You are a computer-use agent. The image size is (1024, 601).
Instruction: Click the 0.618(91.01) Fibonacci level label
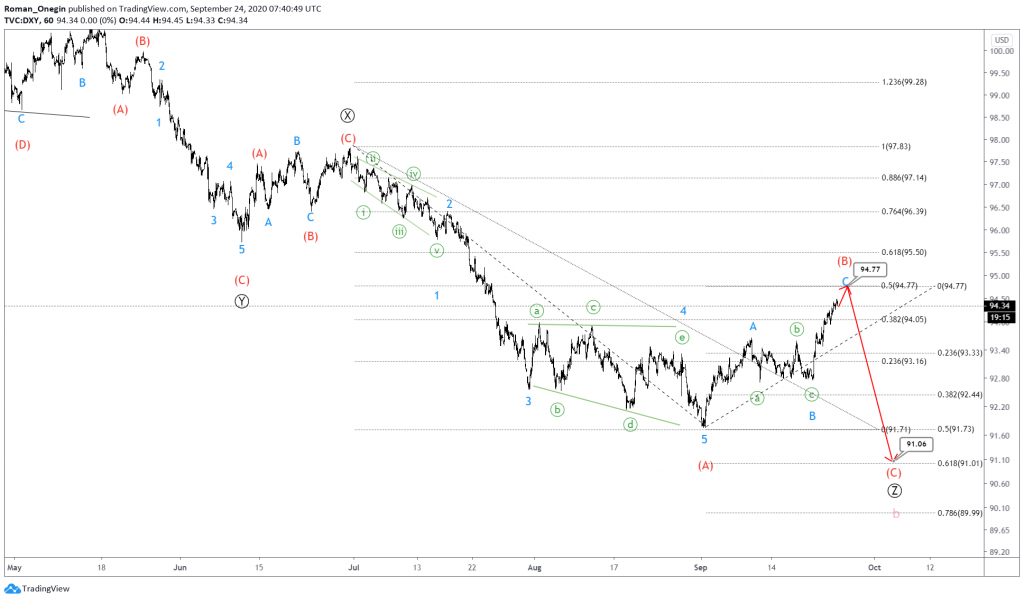click(x=959, y=463)
